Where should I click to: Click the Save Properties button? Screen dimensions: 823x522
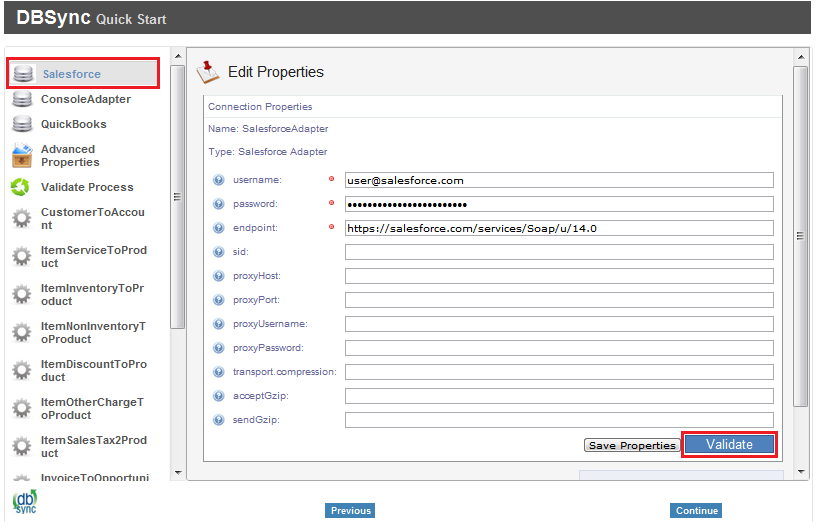[x=632, y=445]
